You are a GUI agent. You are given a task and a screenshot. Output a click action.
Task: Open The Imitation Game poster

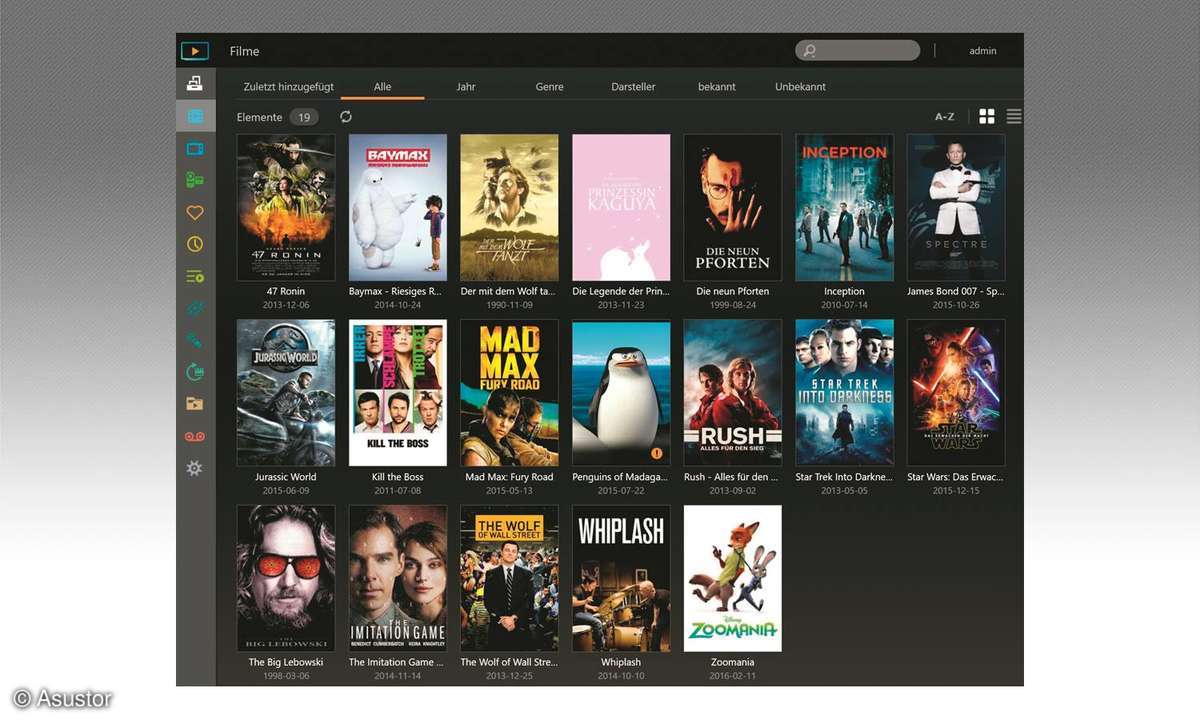point(398,578)
